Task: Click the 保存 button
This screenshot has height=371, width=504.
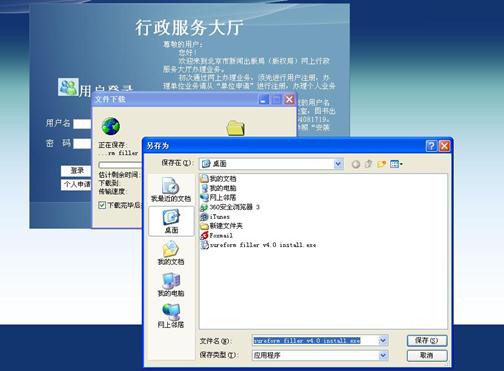Action: (427, 341)
